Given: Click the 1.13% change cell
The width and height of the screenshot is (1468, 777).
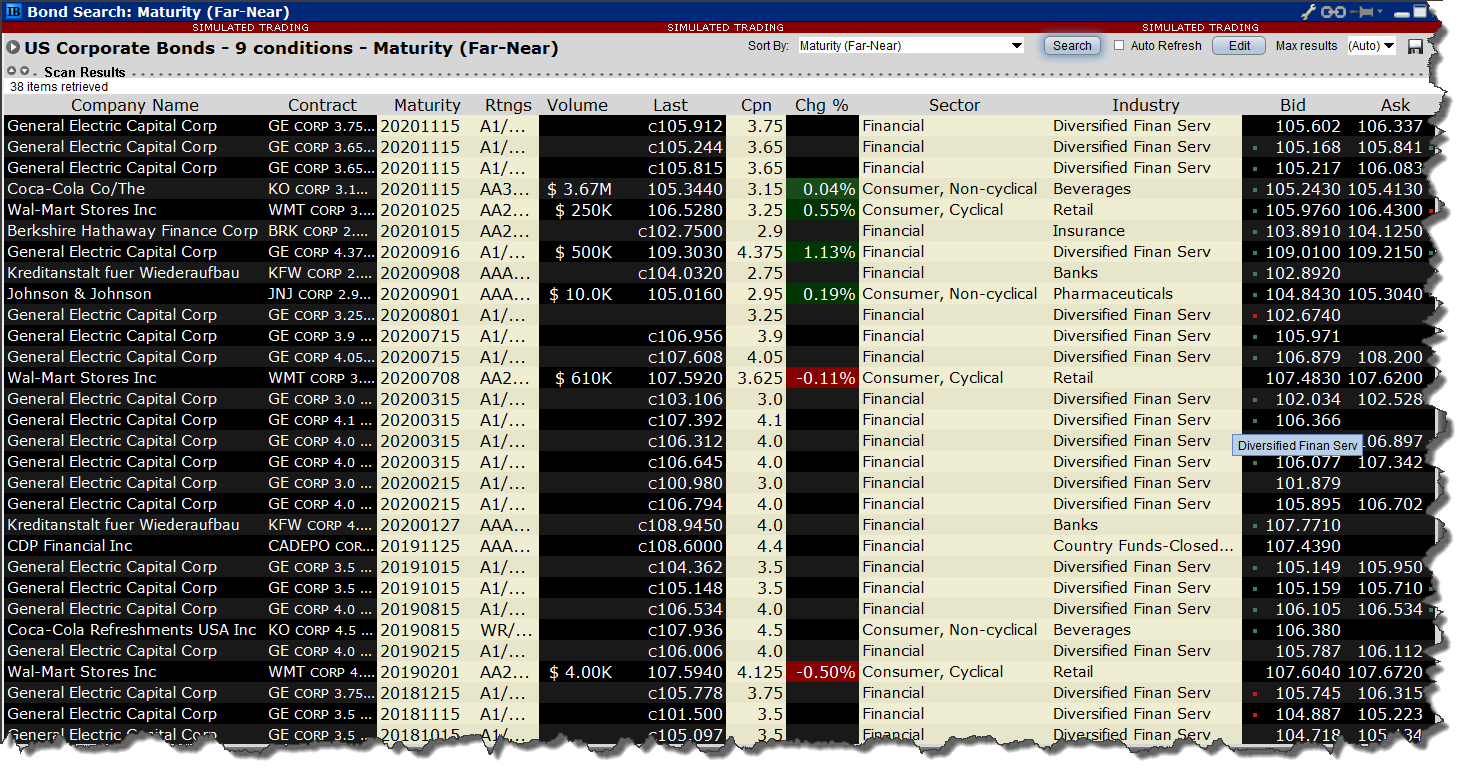Looking at the screenshot, I should click(822, 252).
